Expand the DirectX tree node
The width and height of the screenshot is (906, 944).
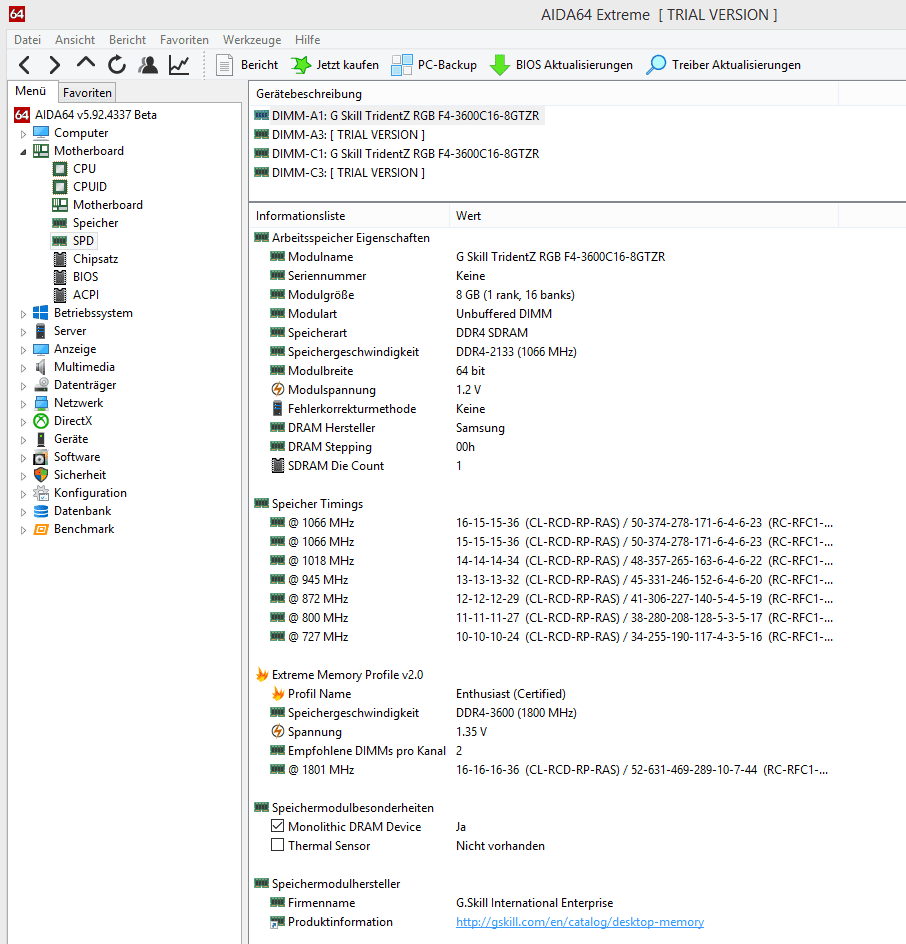pyautogui.click(x=23, y=422)
